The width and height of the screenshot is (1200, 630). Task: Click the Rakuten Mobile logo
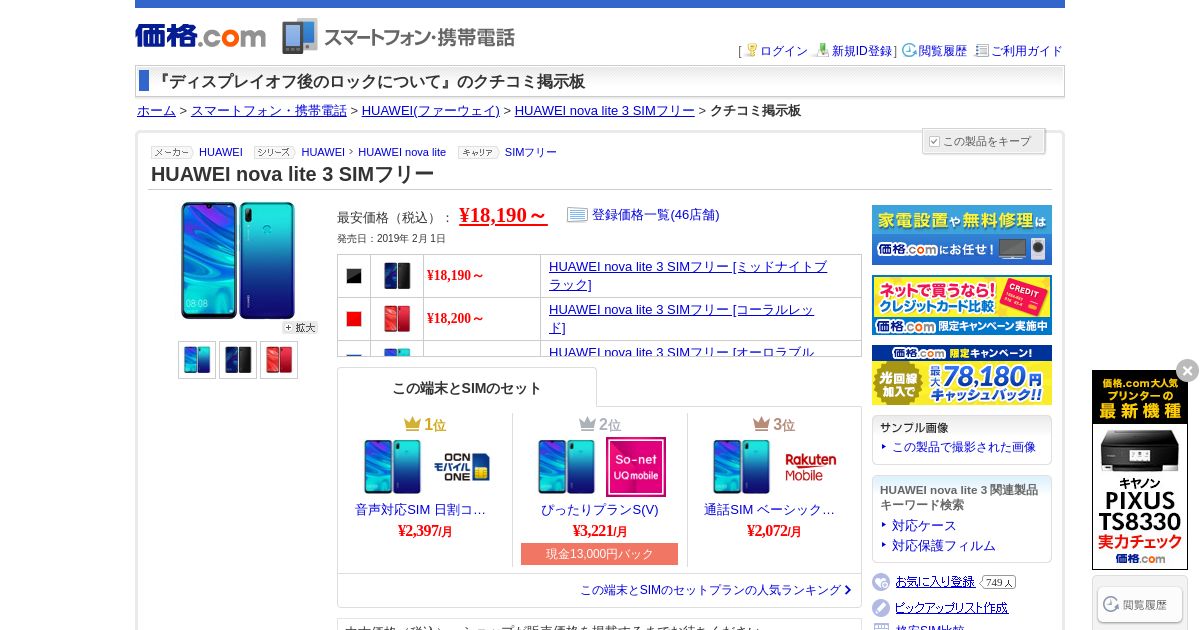(811, 467)
